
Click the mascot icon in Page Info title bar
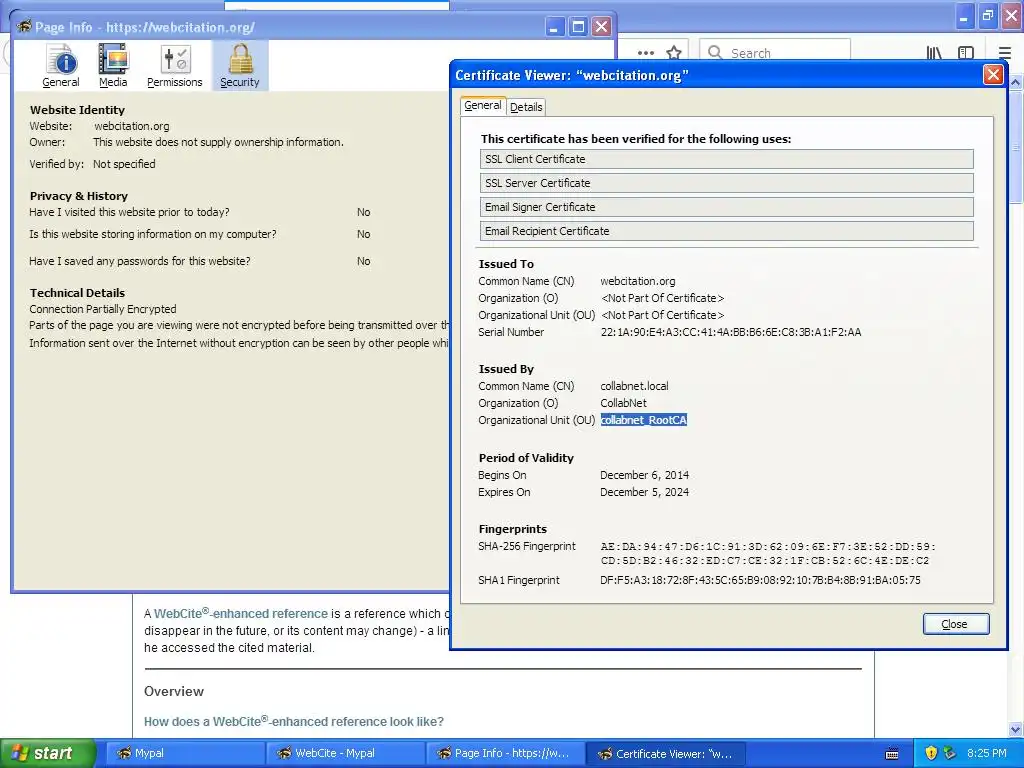point(25,26)
